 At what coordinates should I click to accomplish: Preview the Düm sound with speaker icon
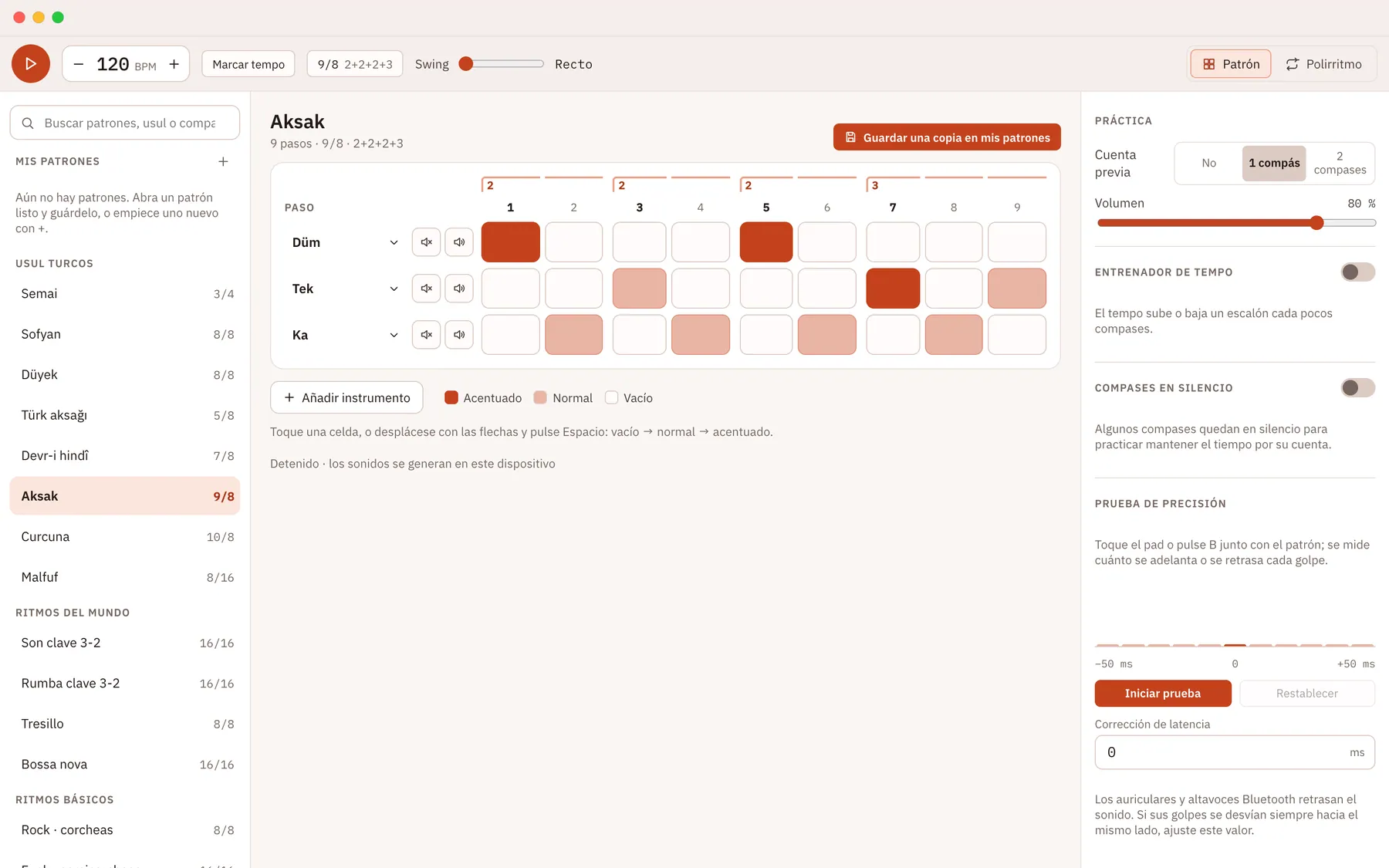click(459, 242)
